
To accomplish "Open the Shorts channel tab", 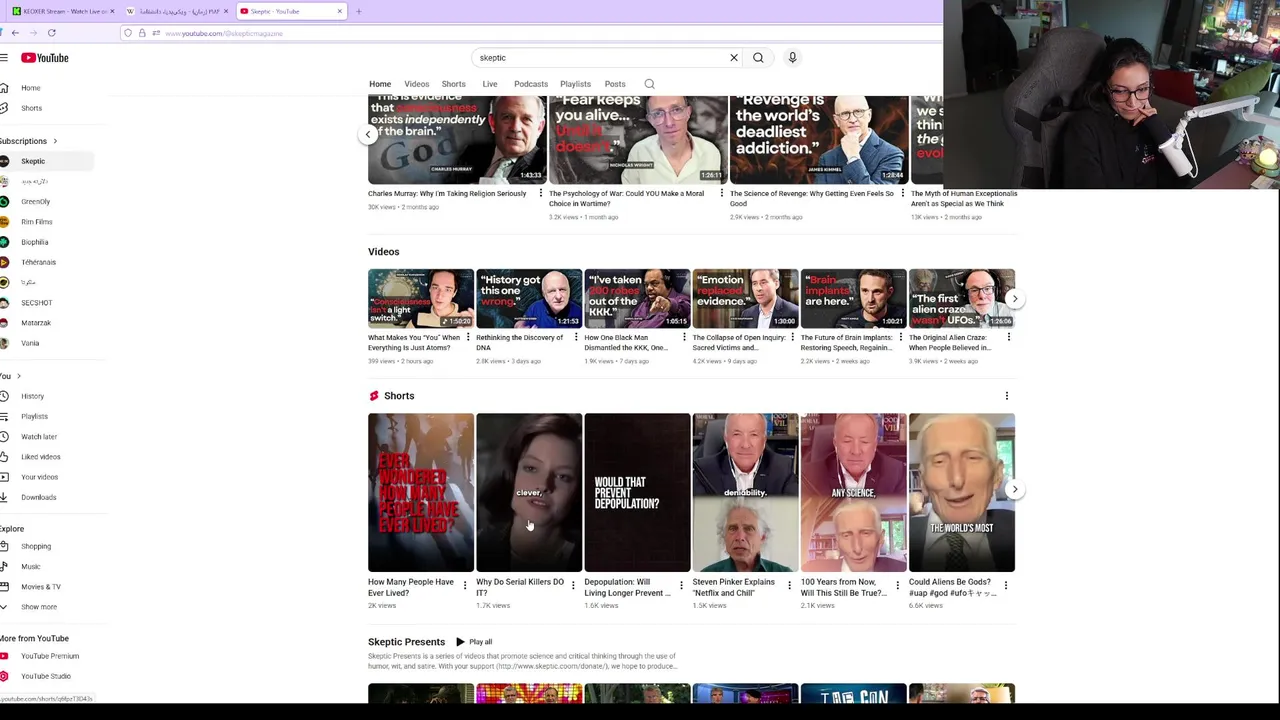I will coord(454,84).
